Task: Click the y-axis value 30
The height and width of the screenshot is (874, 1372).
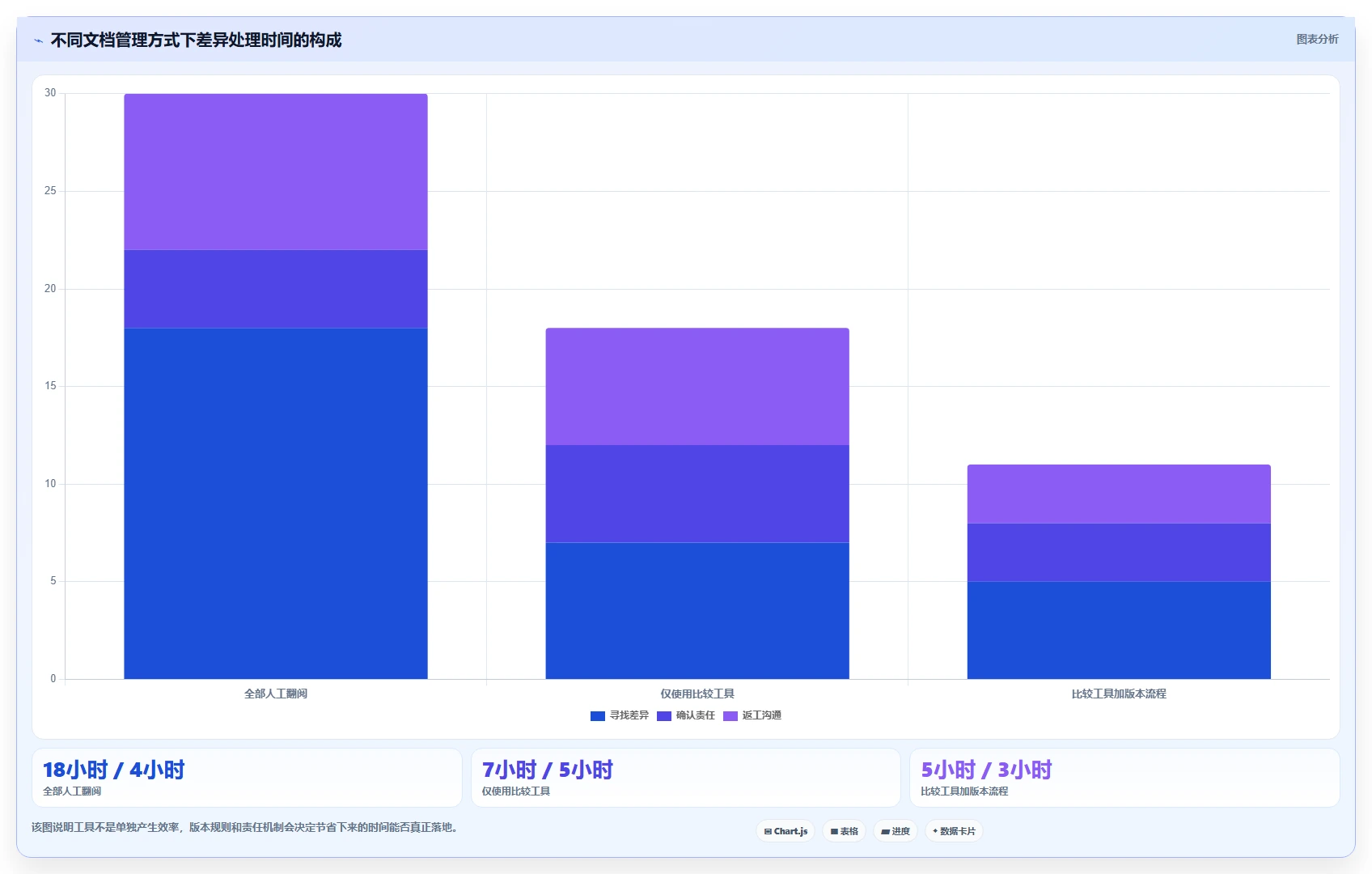Action: coord(50,93)
